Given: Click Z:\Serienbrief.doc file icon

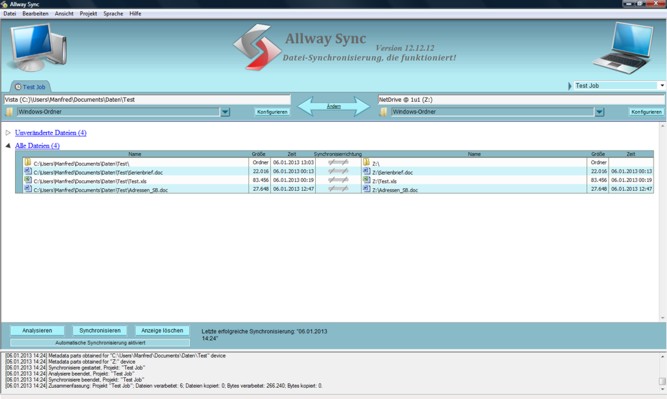Looking at the screenshot, I should pyautogui.click(x=366, y=171).
